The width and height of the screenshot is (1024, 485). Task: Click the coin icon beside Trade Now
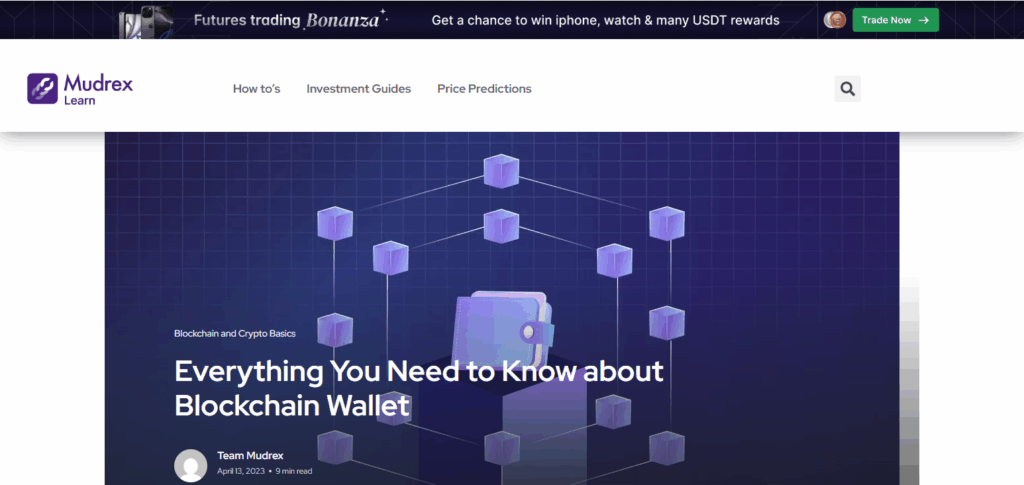(835, 20)
